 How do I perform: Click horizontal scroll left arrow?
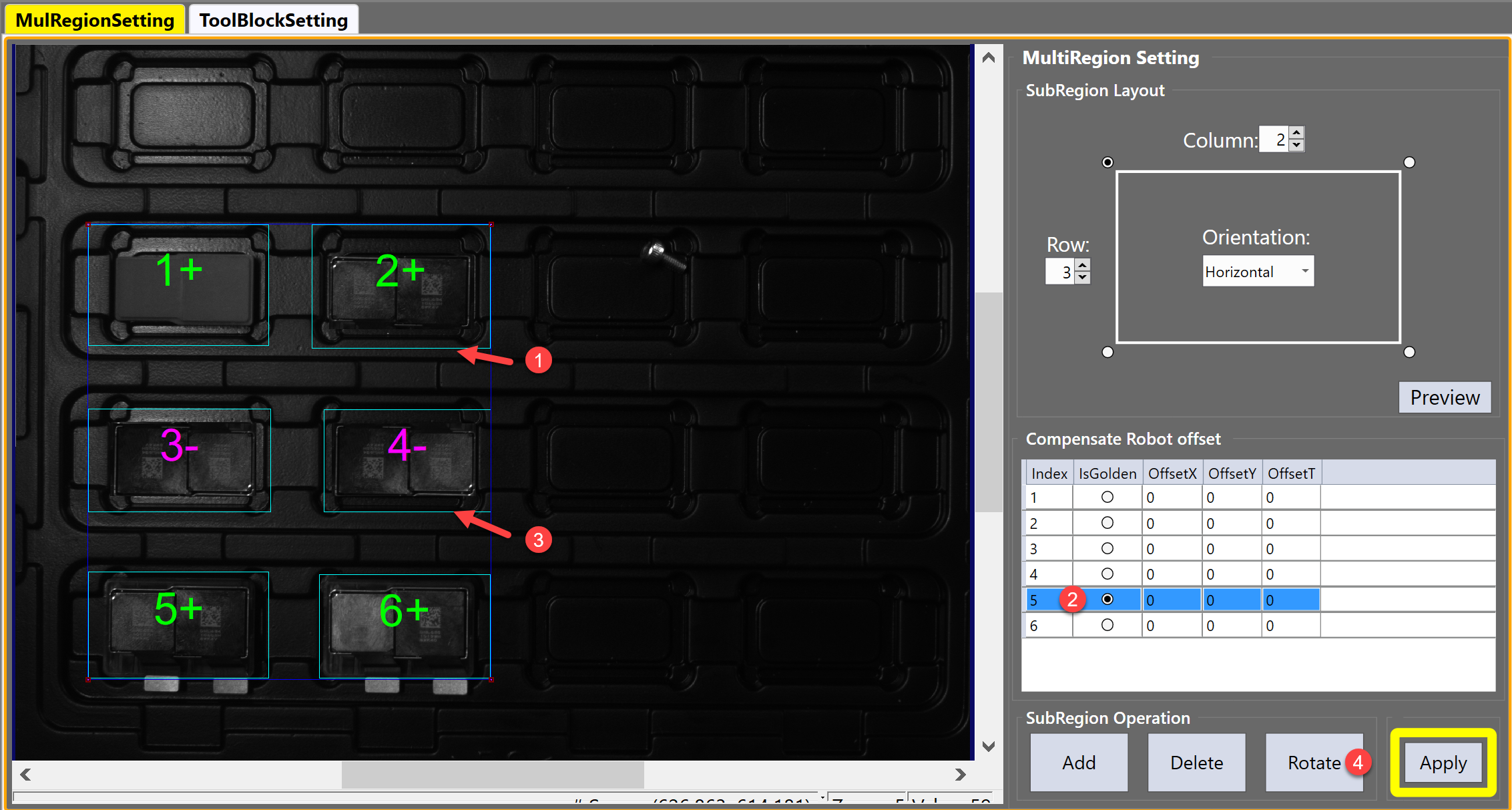25,775
